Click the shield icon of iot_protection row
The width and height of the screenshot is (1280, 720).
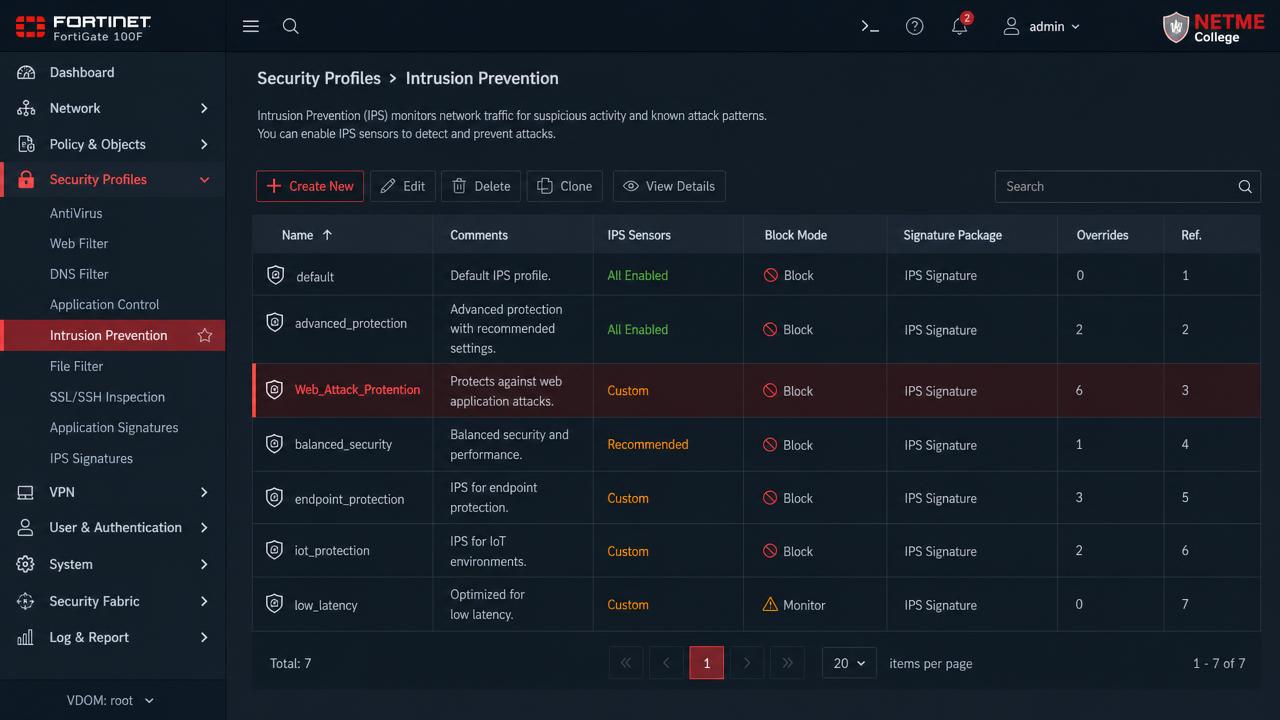coord(275,549)
